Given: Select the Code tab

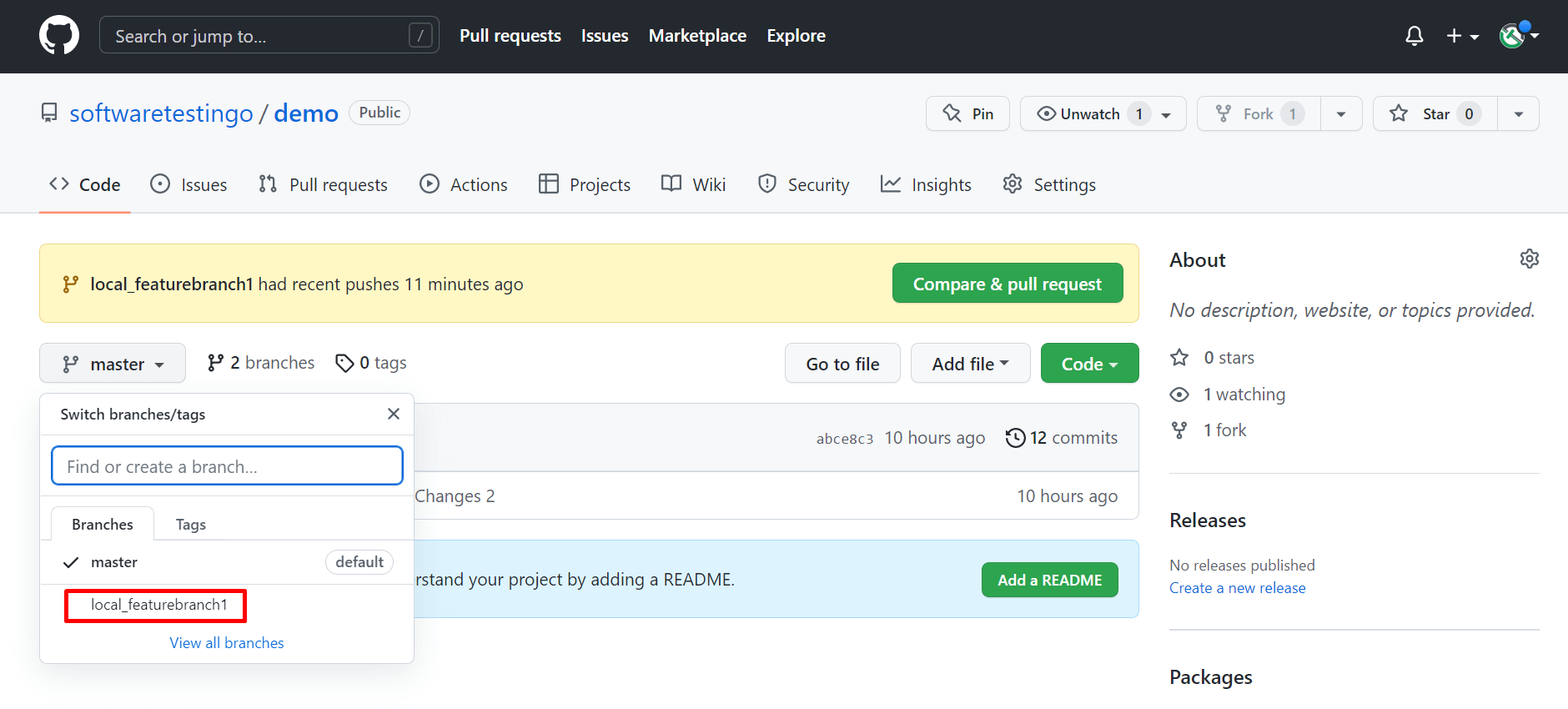Looking at the screenshot, I should click(85, 184).
